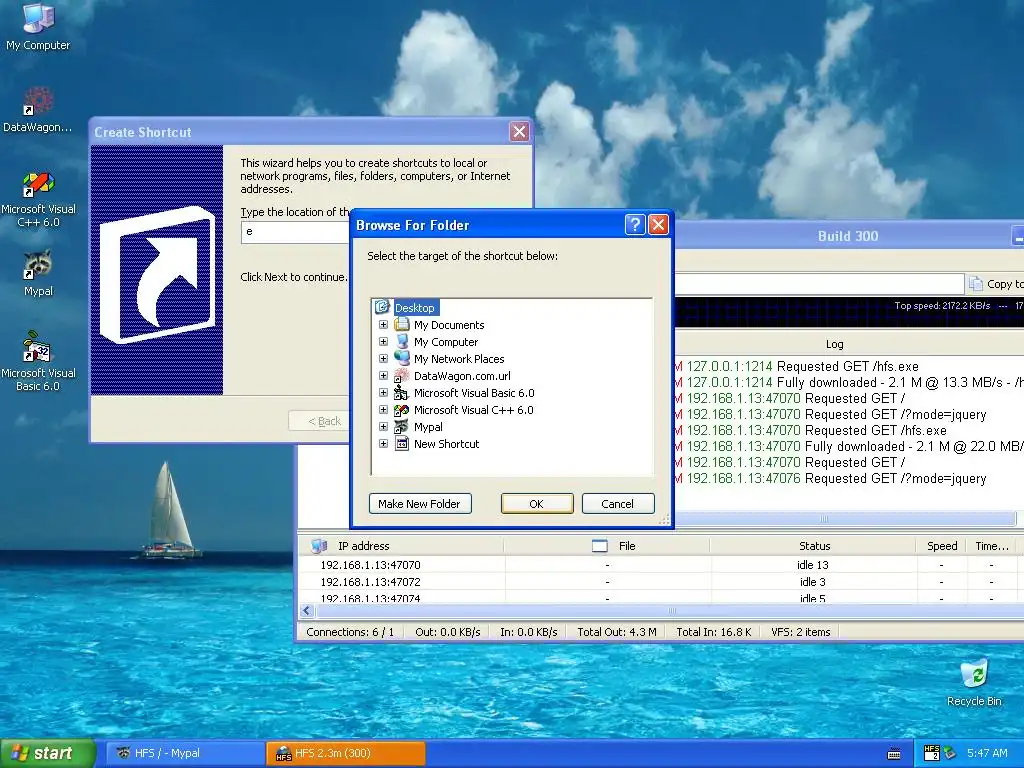Image resolution: width=1024 pixels, height=768 pixels.
Task: Click log line 'Requested GET /?mode=jquery' from 47076
Action: [895, 479]
